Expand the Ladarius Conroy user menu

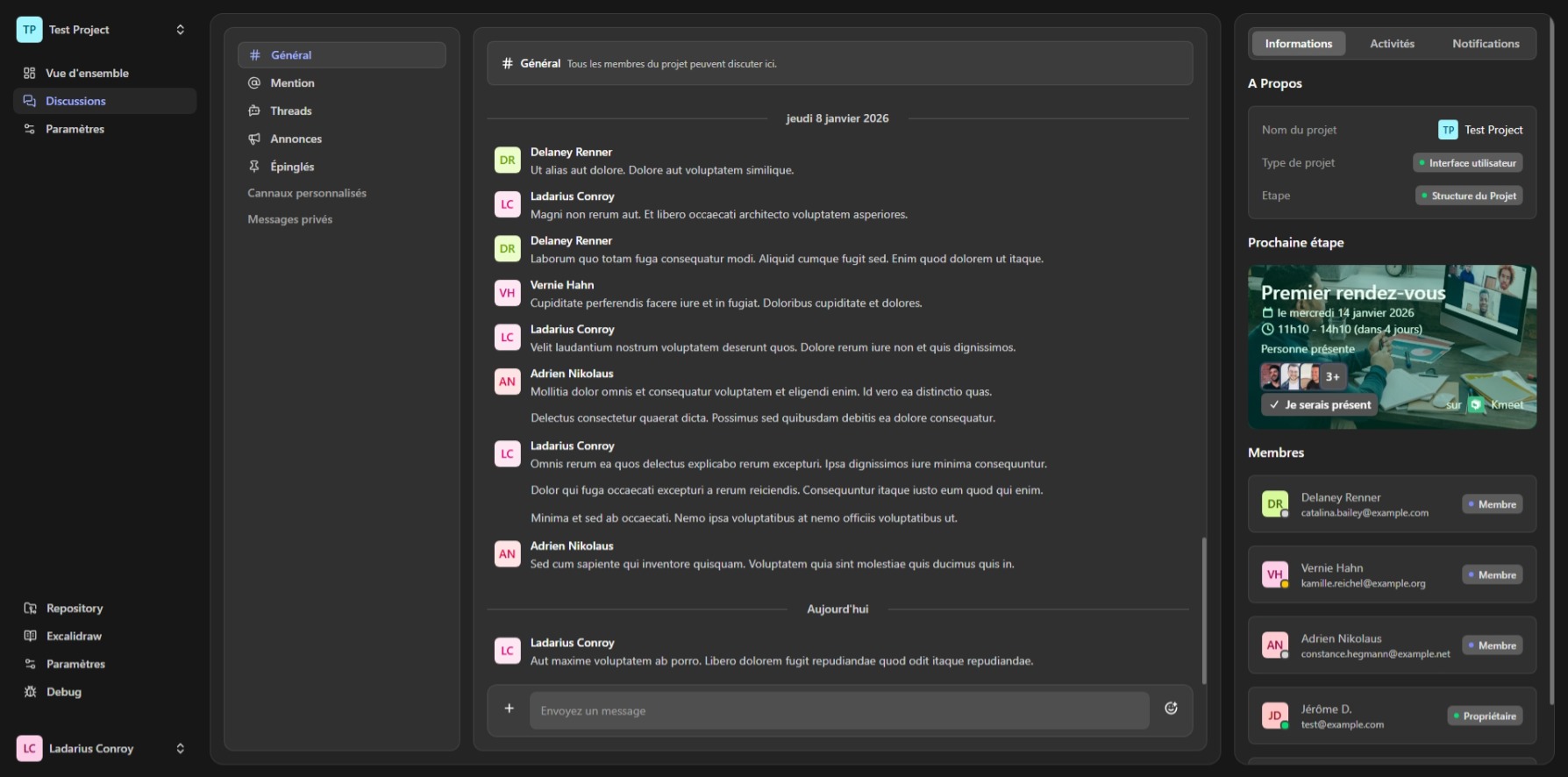click(180, 749)
